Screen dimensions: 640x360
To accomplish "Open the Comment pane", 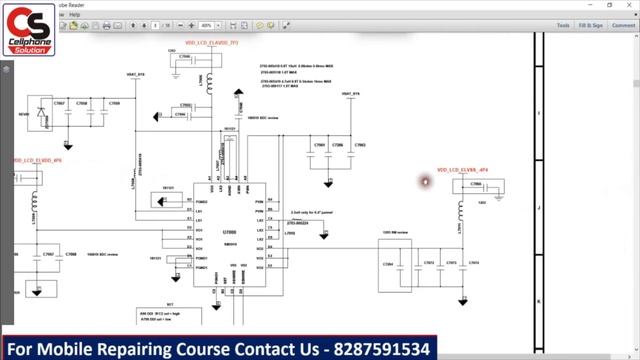I will coord(623,25).
